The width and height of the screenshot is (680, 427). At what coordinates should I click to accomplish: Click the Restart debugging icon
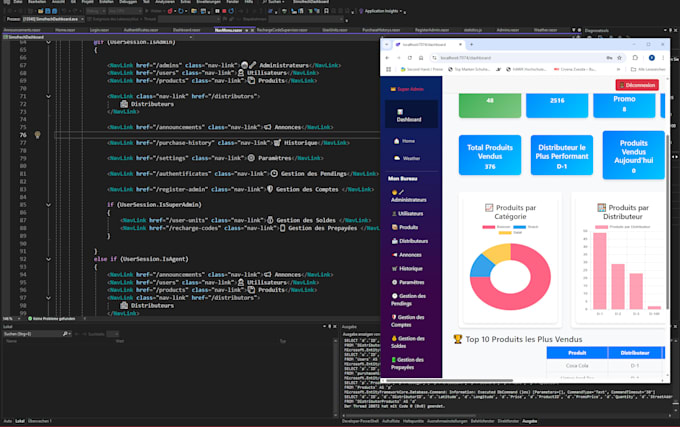[231, 11]
